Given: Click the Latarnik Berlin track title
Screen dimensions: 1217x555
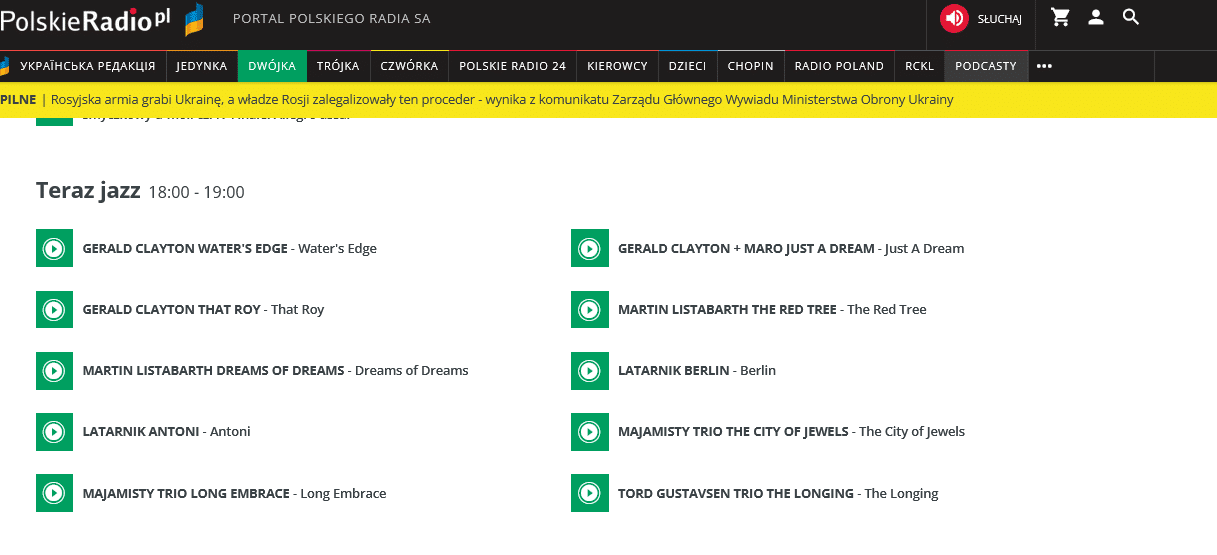Looking at the screenshot, I should click(x=697, y=370).
